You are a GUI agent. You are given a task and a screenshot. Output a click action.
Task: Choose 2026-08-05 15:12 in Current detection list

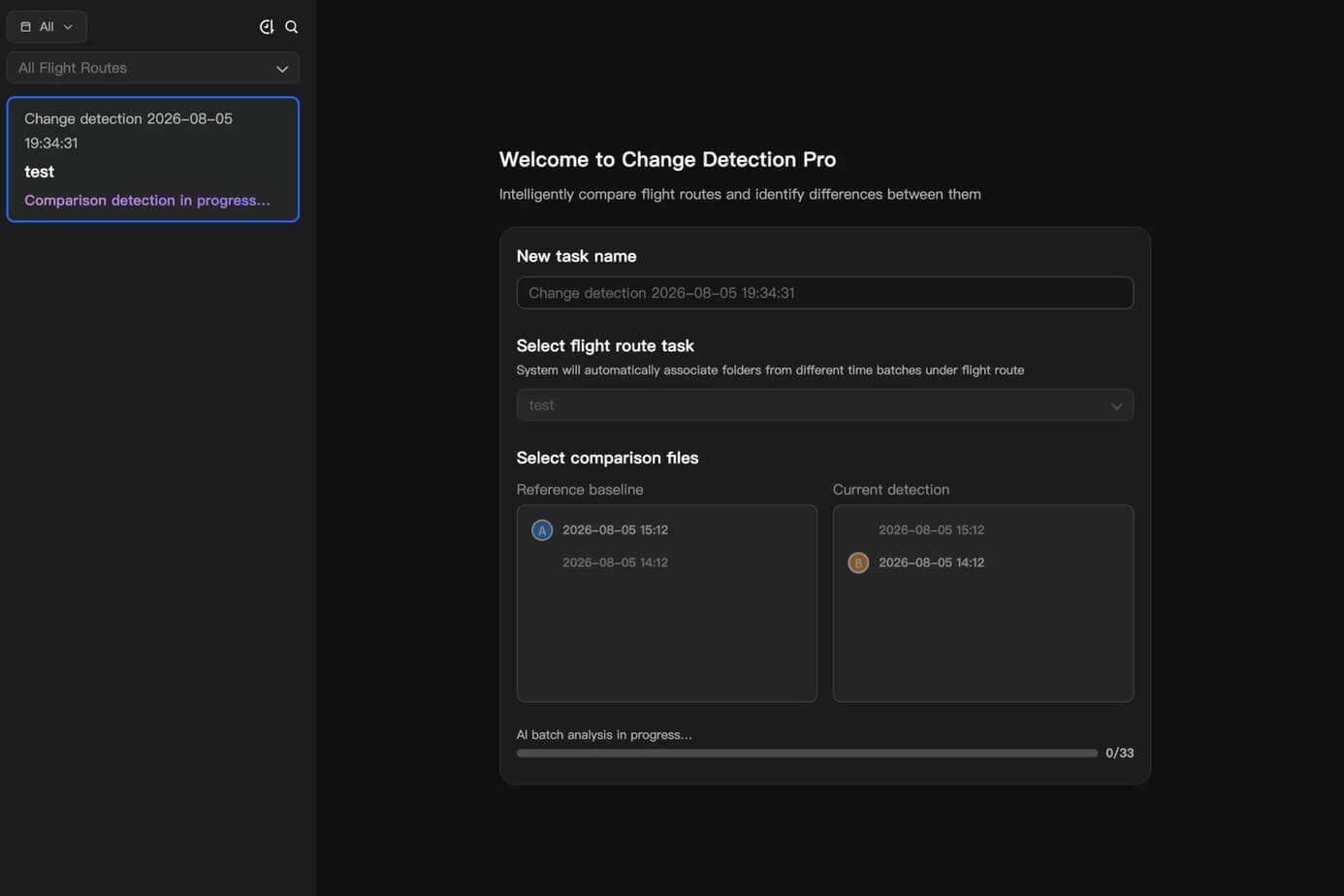pos(931,530)
